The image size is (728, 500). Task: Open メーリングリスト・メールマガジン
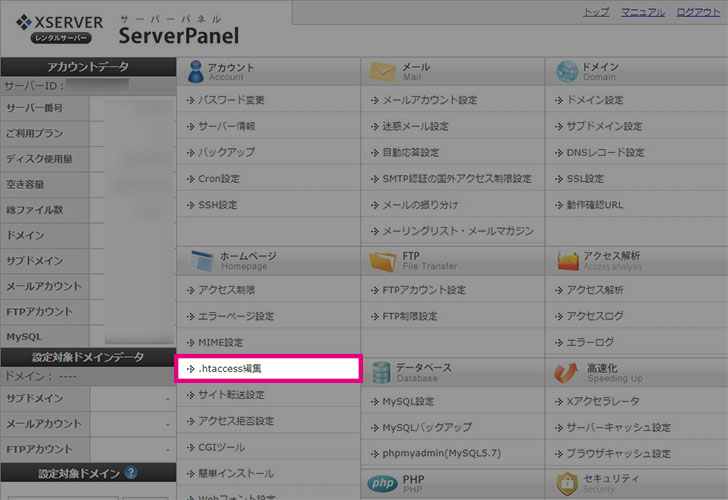pyautogui.click(x=458, y=231)
